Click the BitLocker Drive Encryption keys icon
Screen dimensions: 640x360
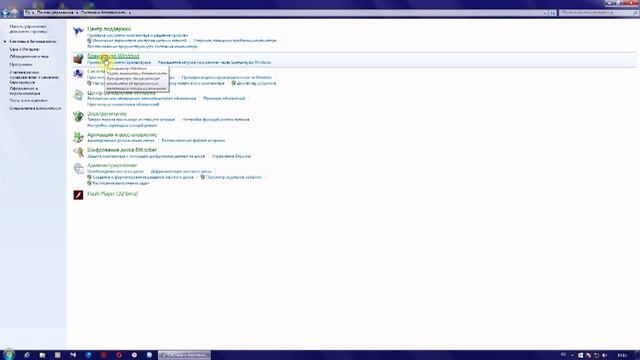coord(78,152)
